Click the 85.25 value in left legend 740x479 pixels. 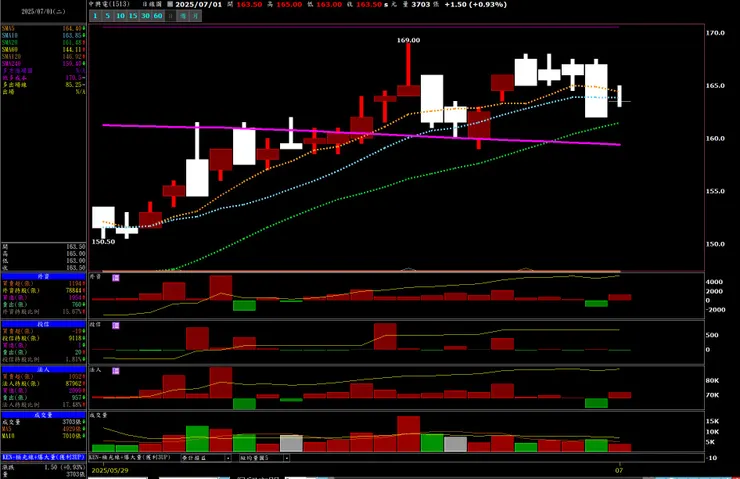(73, 85)
